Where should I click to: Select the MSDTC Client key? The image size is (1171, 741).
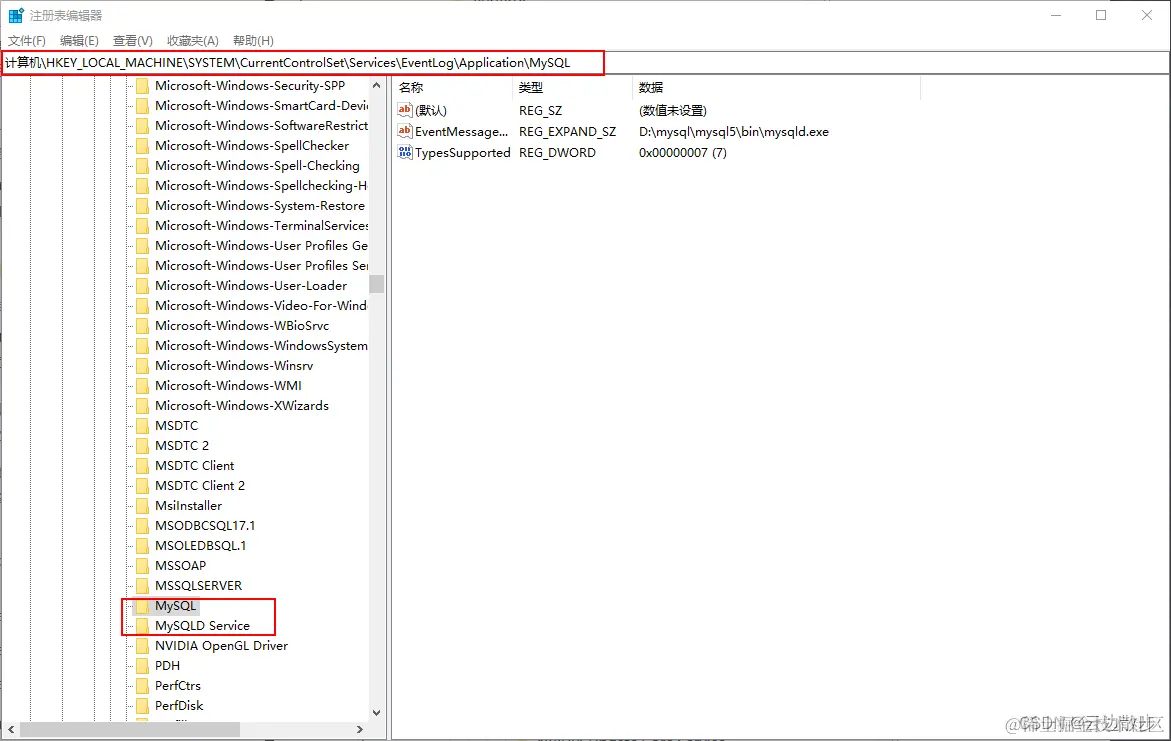click(x=194, y=465)
